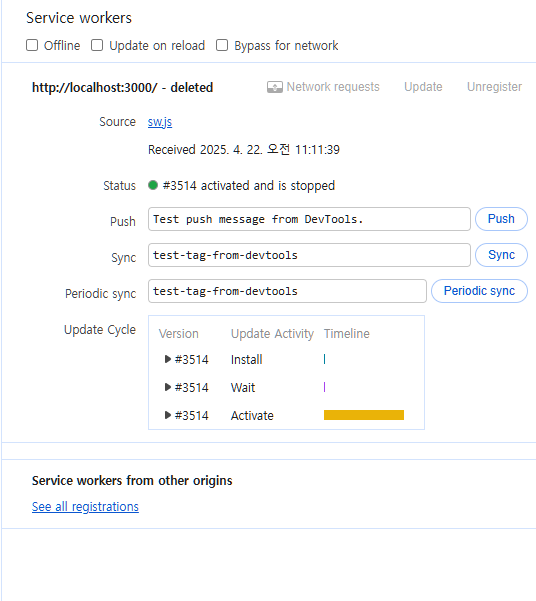536x601 pixels.
Task: Trigger the Periodic sync button
Action: 479,291
